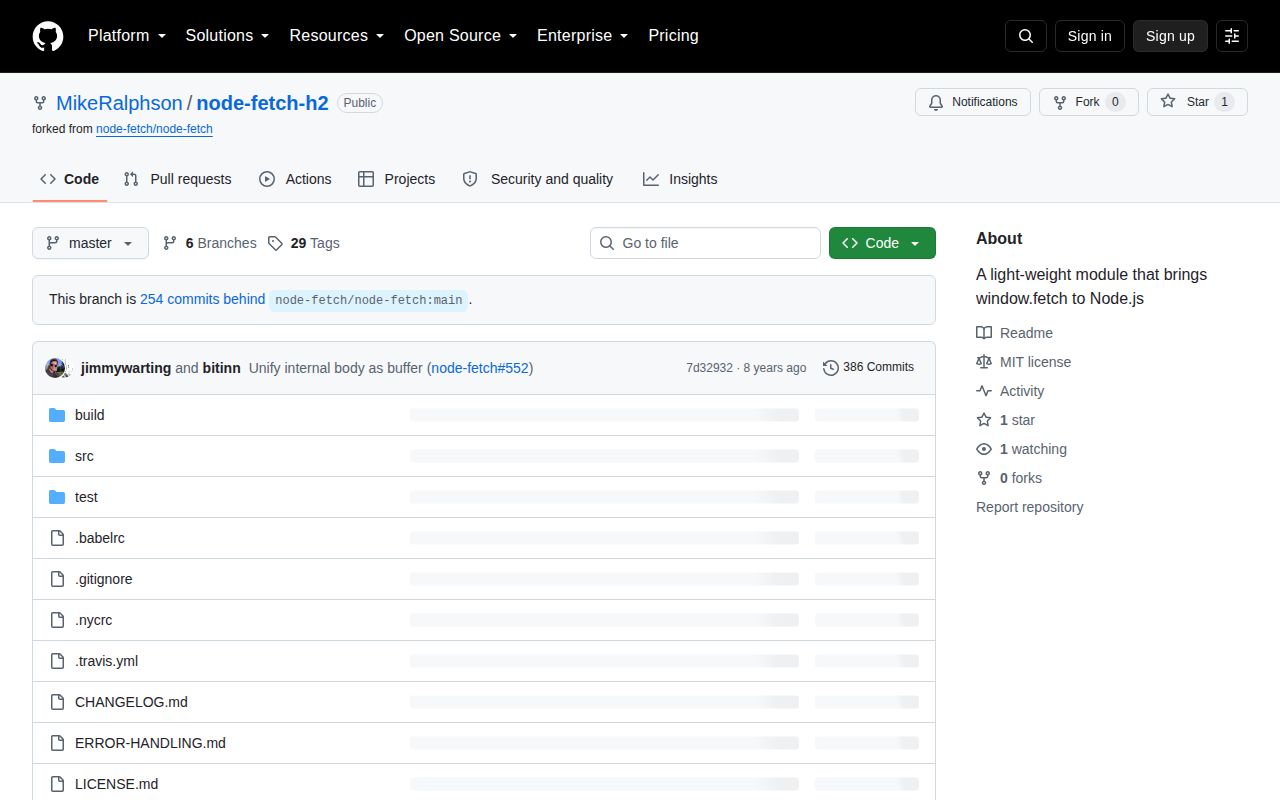
Task: Expand the Platform menu
Action: tap(126, 36)
